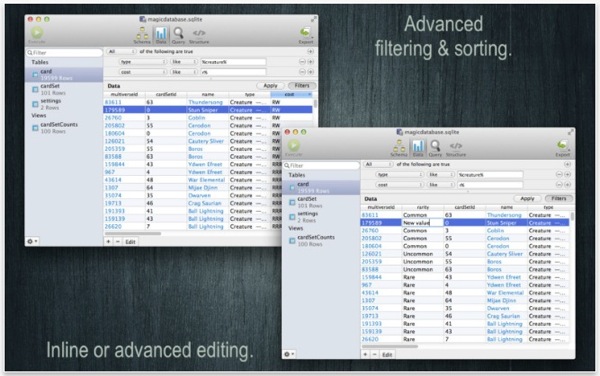600x376 pixels.
Task: Click the Edit button below front window table
Action: (x=387, y=355)
